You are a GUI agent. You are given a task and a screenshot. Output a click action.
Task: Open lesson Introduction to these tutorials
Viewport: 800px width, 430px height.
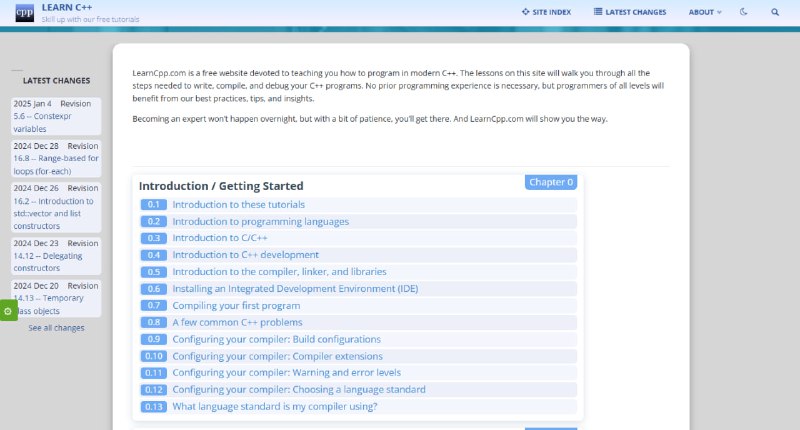(x=238, y=205)
